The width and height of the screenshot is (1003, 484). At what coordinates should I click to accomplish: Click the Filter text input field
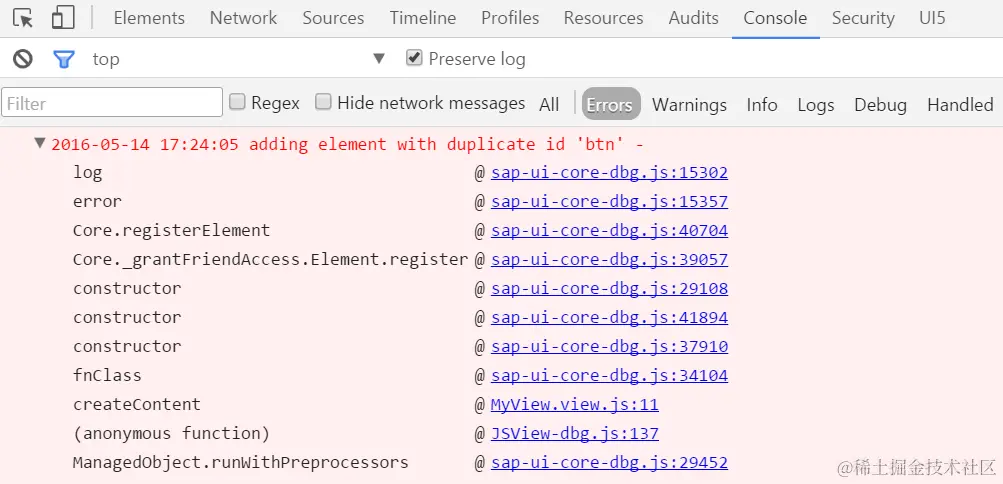click(x=112, y=103)
